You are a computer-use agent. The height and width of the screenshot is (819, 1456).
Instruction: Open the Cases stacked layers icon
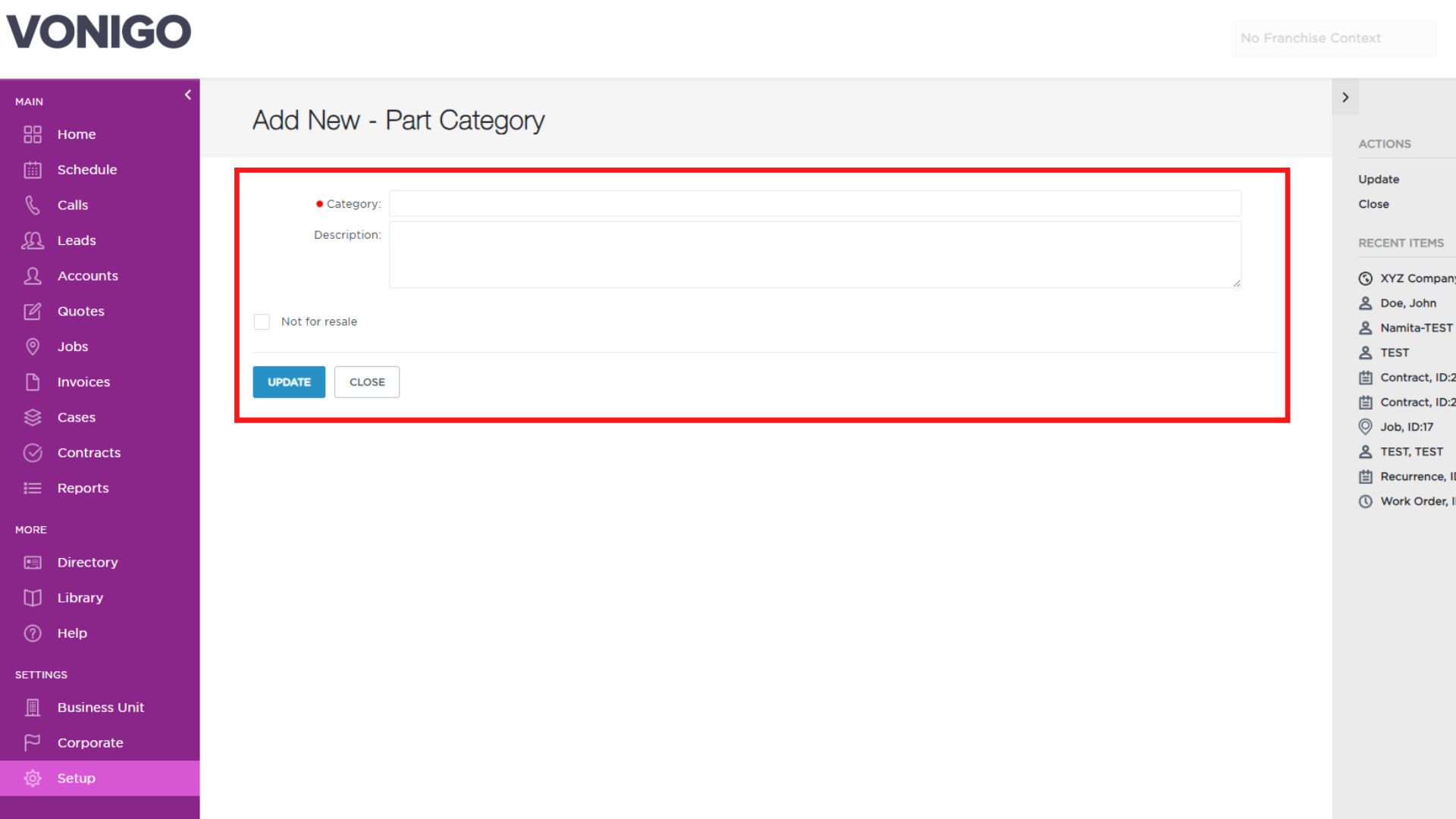tap(33, 418)
